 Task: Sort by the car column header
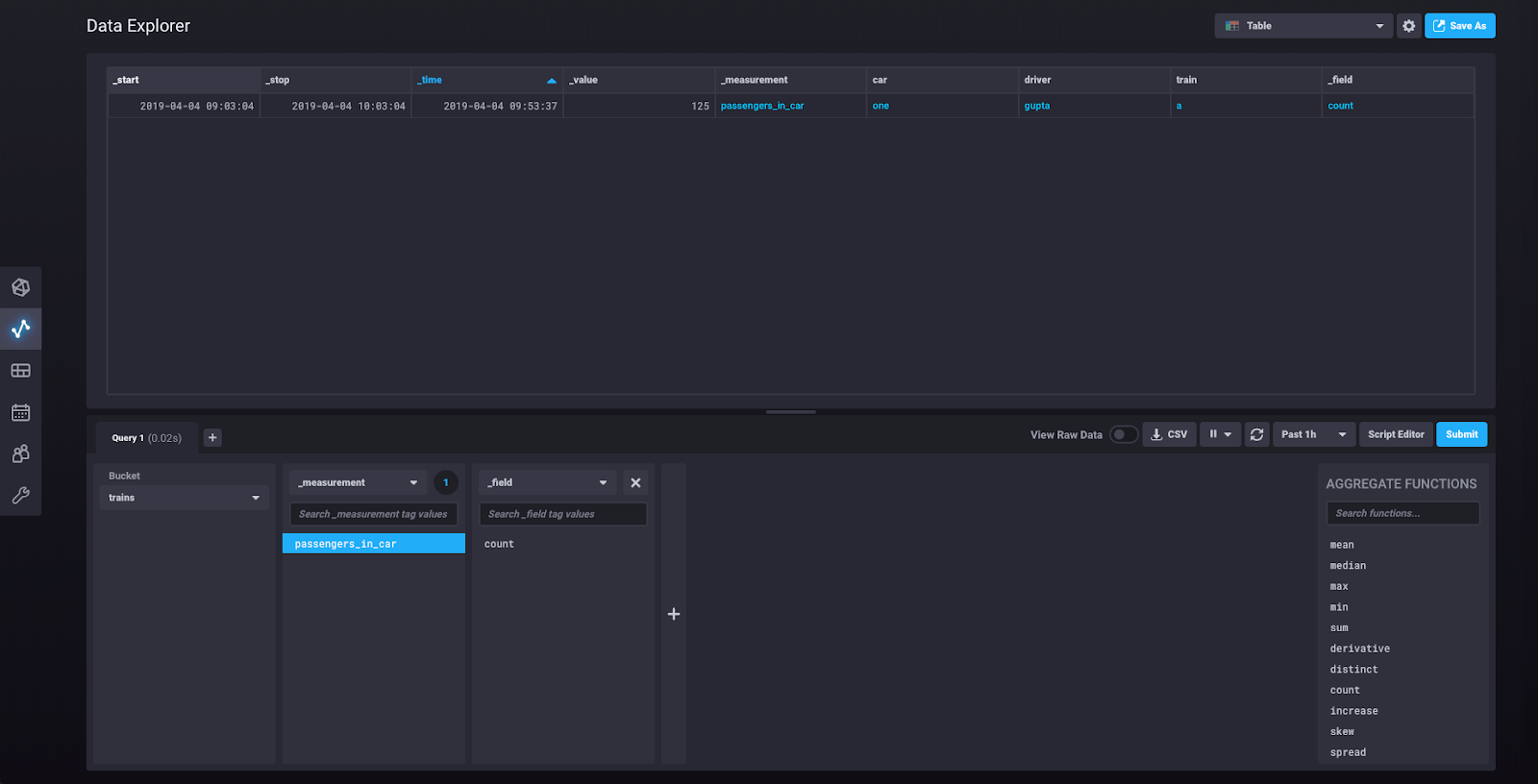[943, 80]
